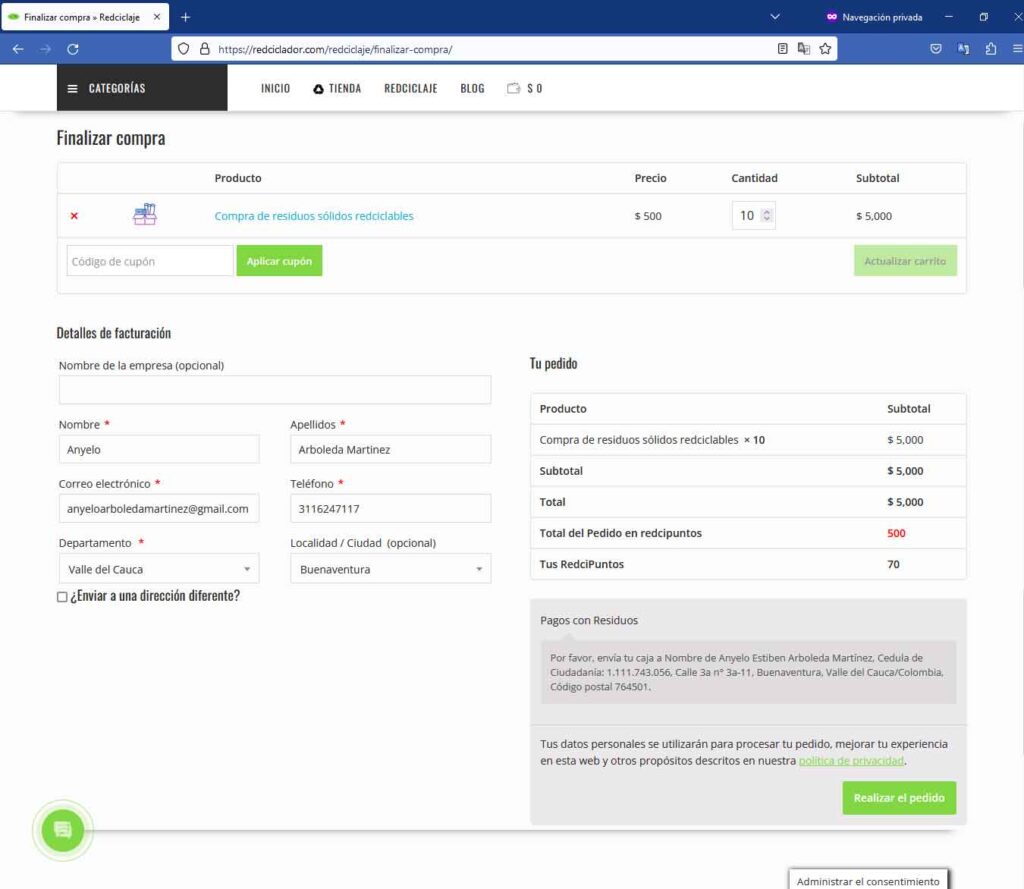This screenshot has height=889, width=1024.
Task: Bookmark this page with the star icon
Action: (x=825, y=48)
